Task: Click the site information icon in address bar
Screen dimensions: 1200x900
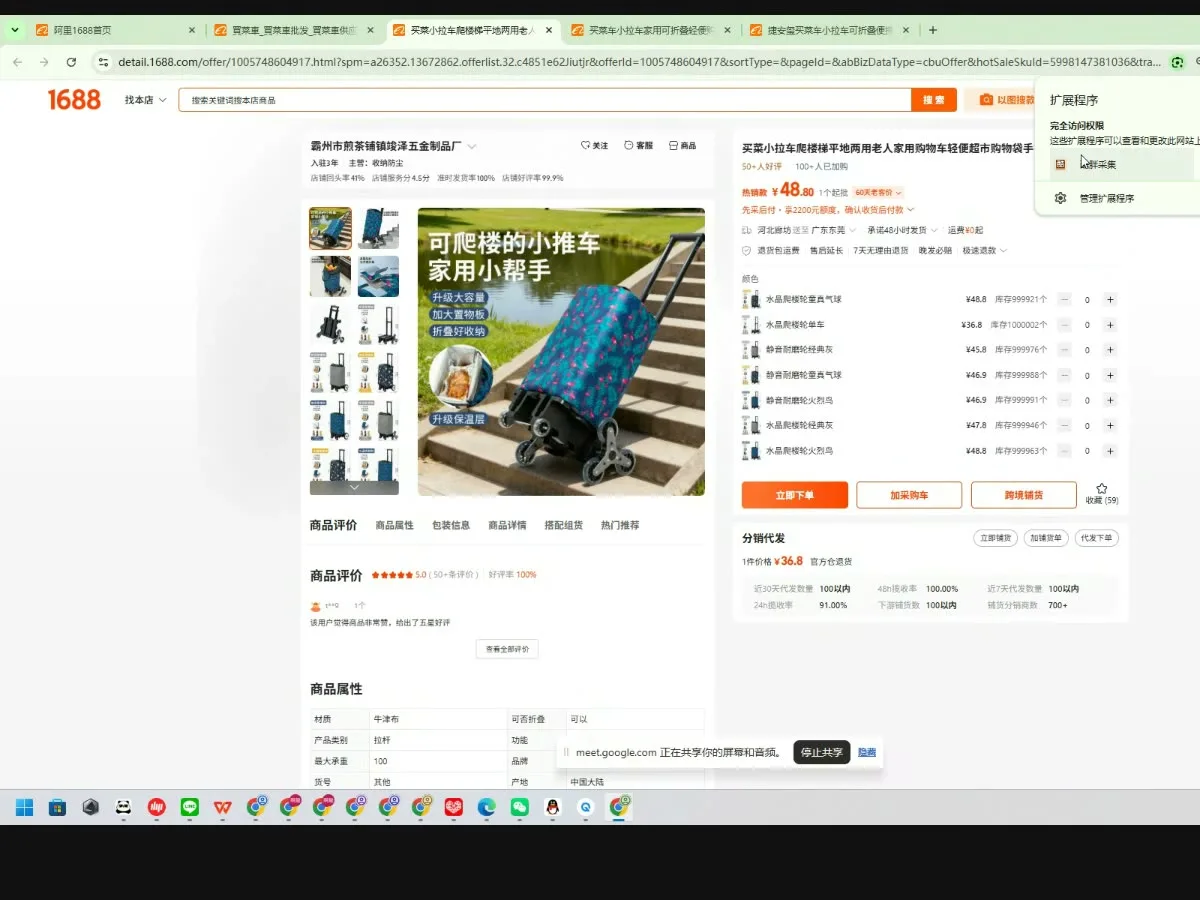Action: click(x=102, y=62)
